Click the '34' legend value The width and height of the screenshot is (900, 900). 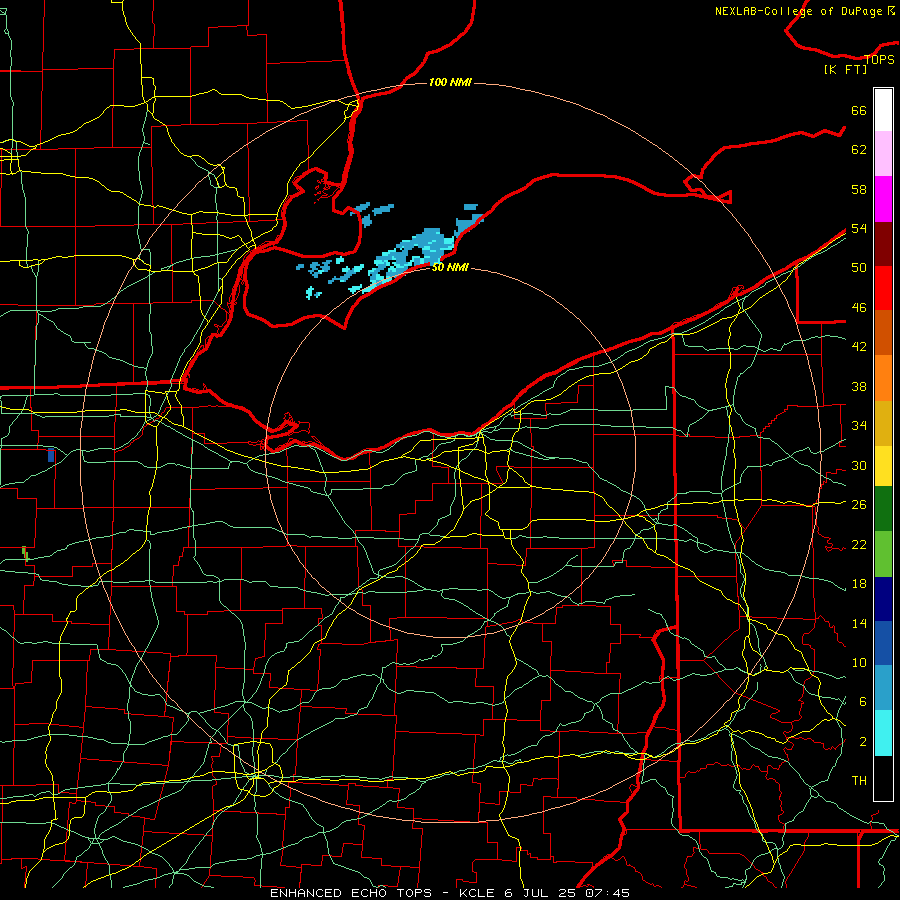point(859,426)
